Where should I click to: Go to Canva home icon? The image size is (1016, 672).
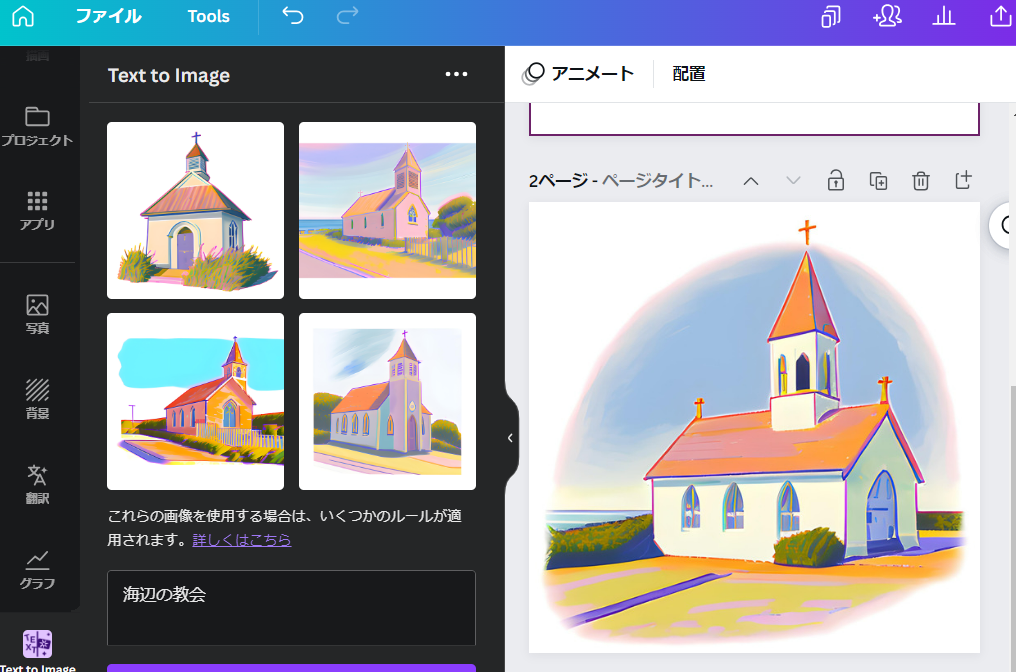23,16
